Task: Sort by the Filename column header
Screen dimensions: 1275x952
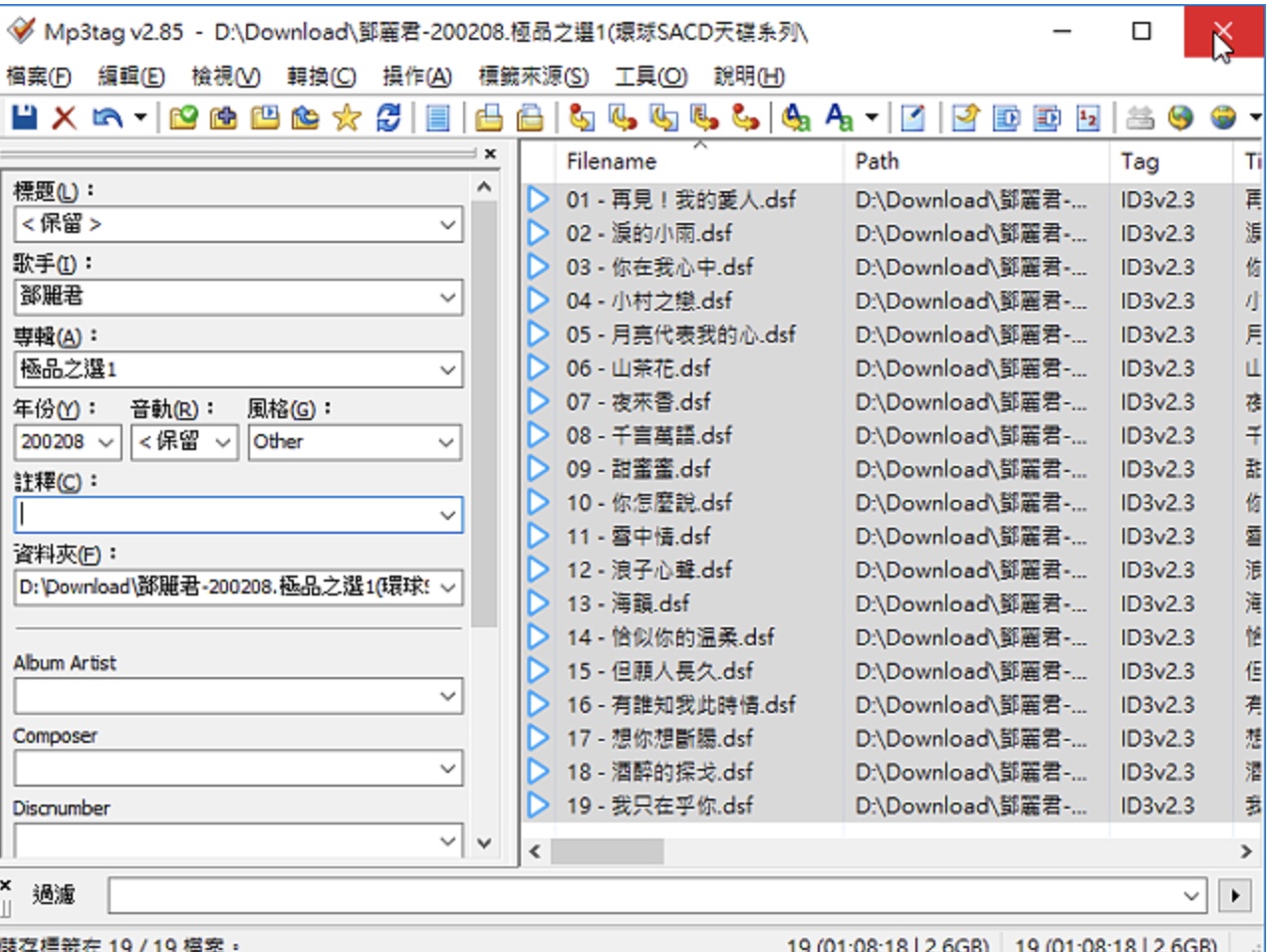Action: tap(699, 161)
